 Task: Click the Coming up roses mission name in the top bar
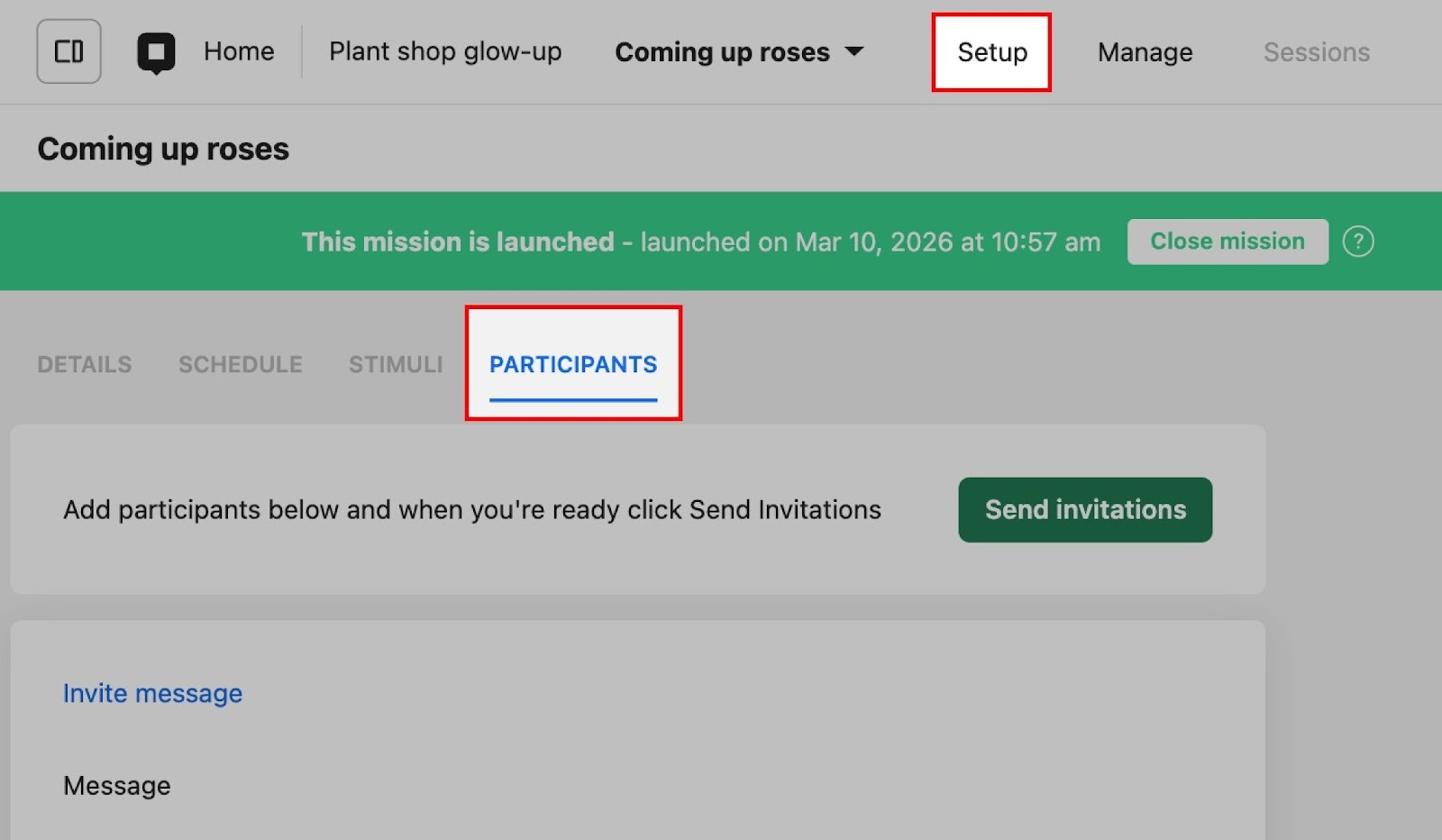(x=722, y=52)
